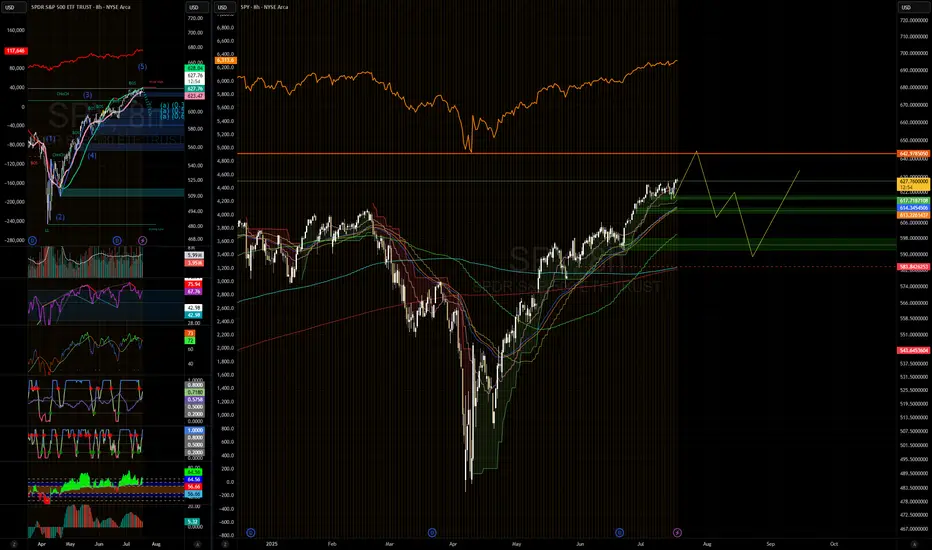Click the purple 0.5758 oscillator value label

pos(195,400)
